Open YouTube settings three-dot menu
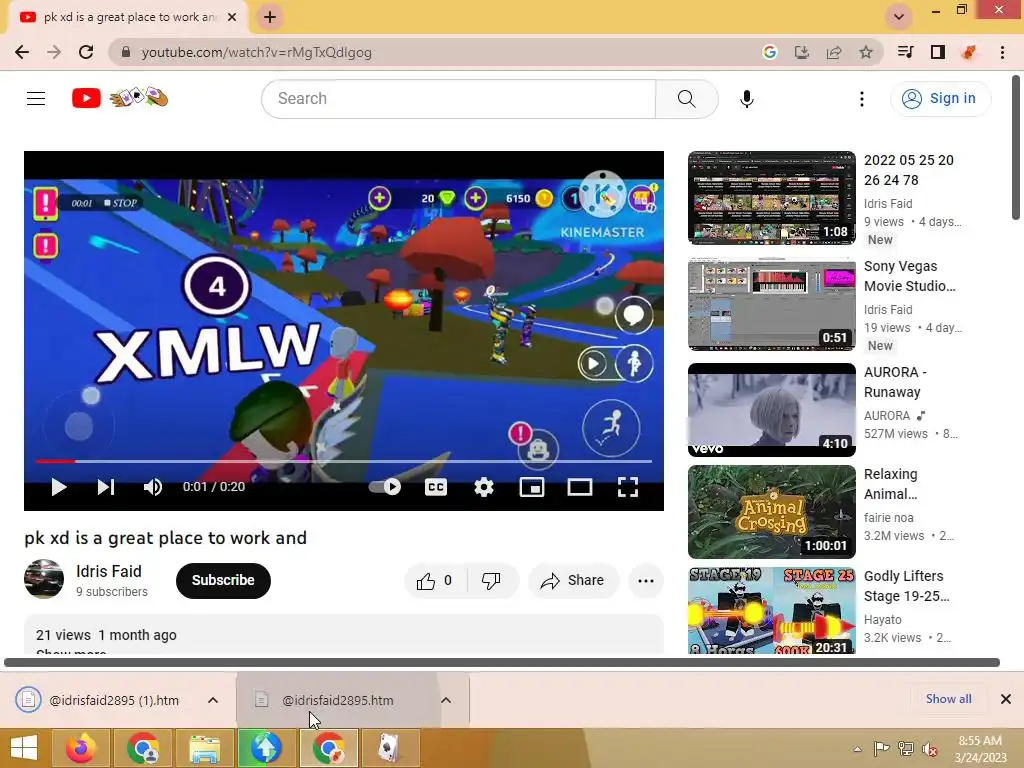The width and height of the screenshot is (1024, 768). click(861, 99)
